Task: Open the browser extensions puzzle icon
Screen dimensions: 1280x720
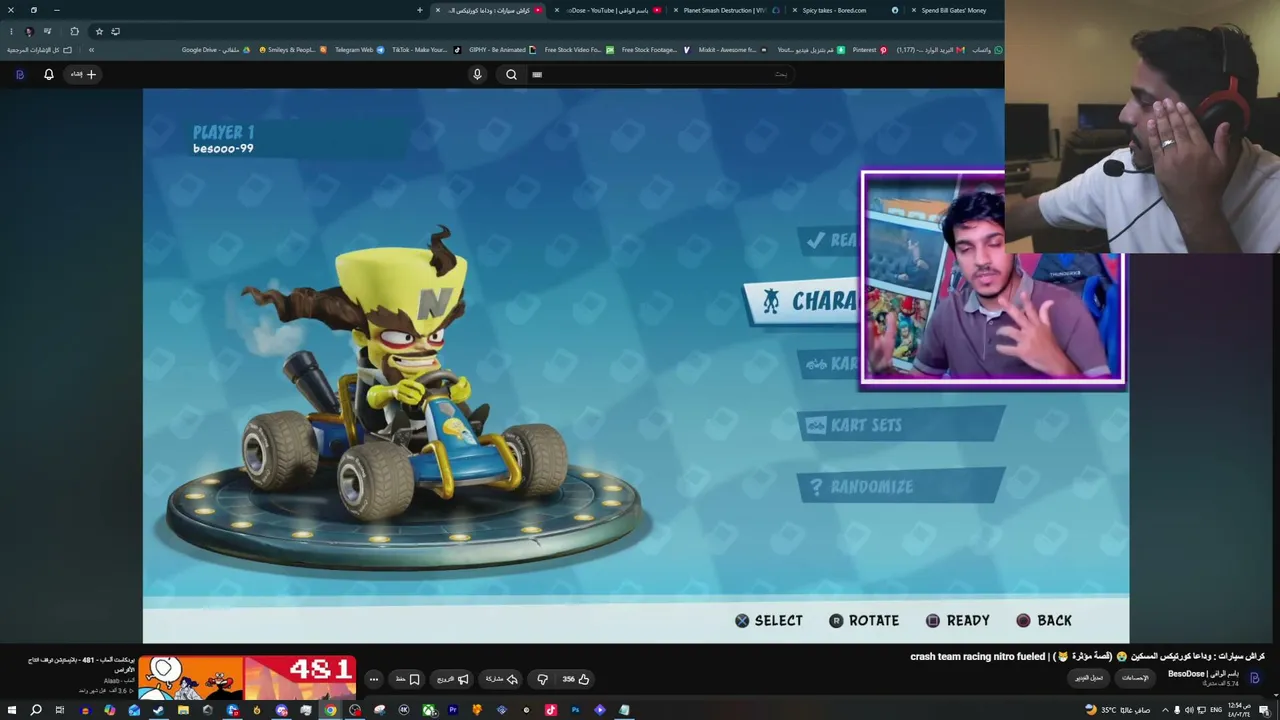Action: 74,31
